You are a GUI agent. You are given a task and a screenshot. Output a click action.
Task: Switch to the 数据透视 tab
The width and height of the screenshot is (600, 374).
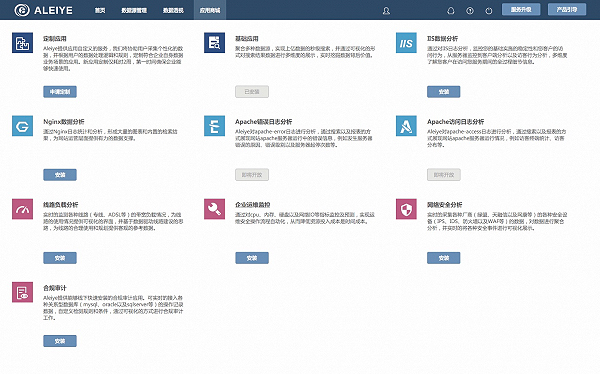pos(173,10)
